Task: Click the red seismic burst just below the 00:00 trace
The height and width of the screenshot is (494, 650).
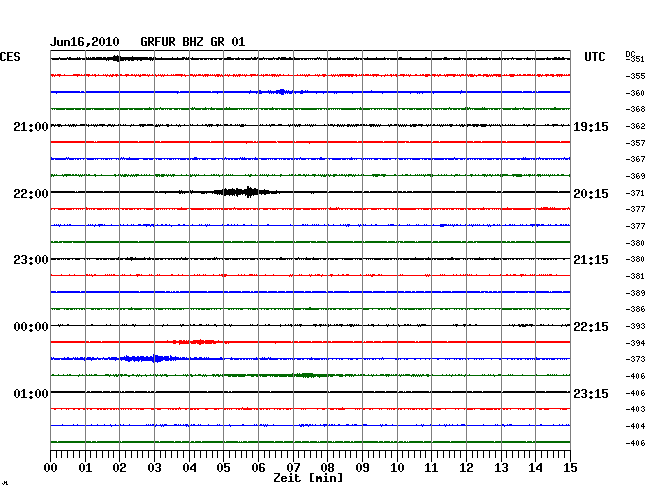Action: (x=196, y=342)
